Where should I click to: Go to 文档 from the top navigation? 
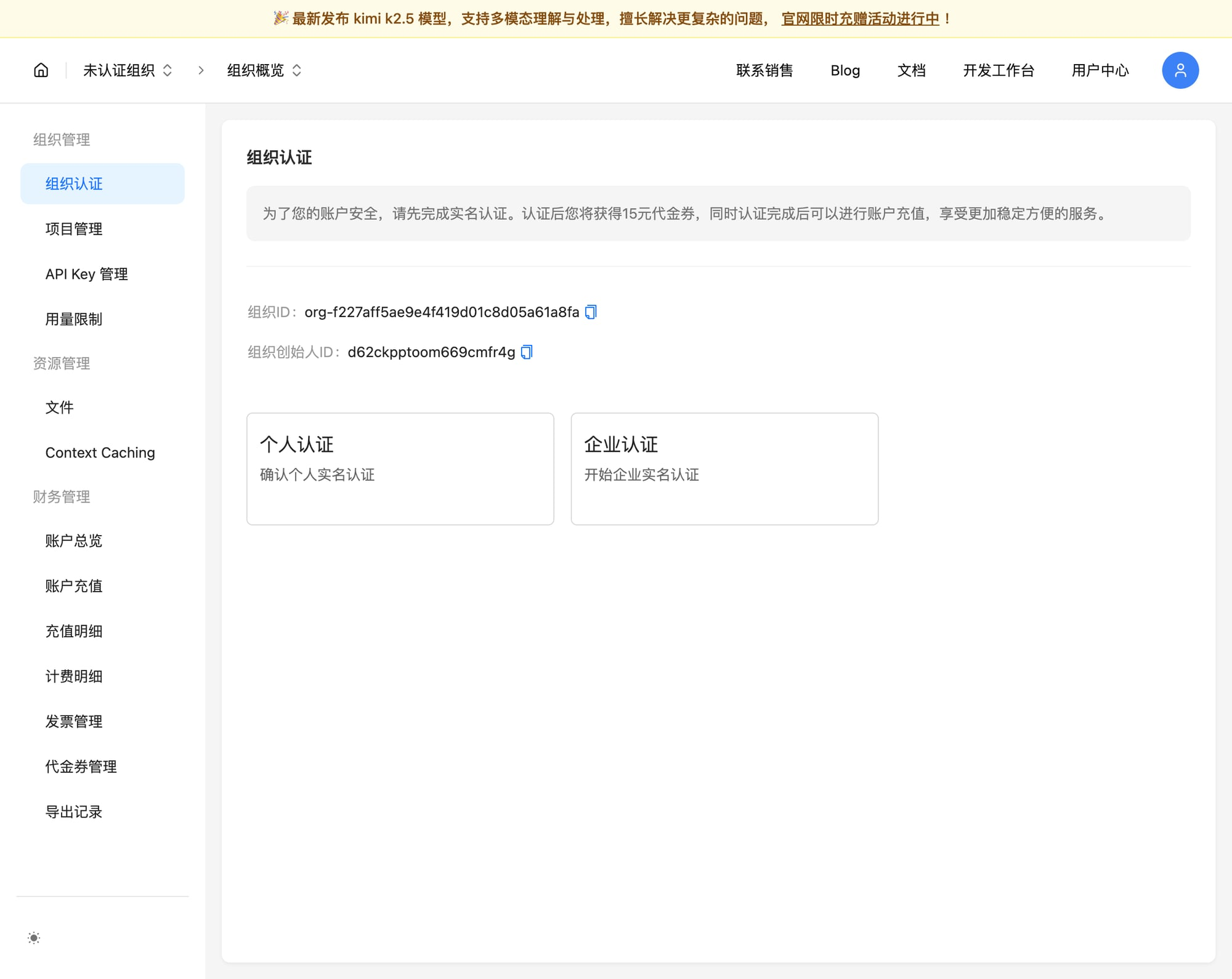click(x=912, y=70)
